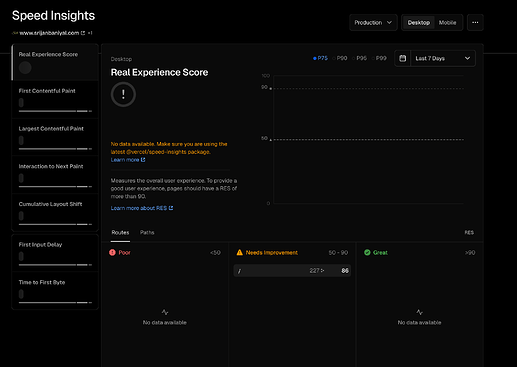Click No data available in Poor column
The image size is (517, 367).
coord(165,323)
